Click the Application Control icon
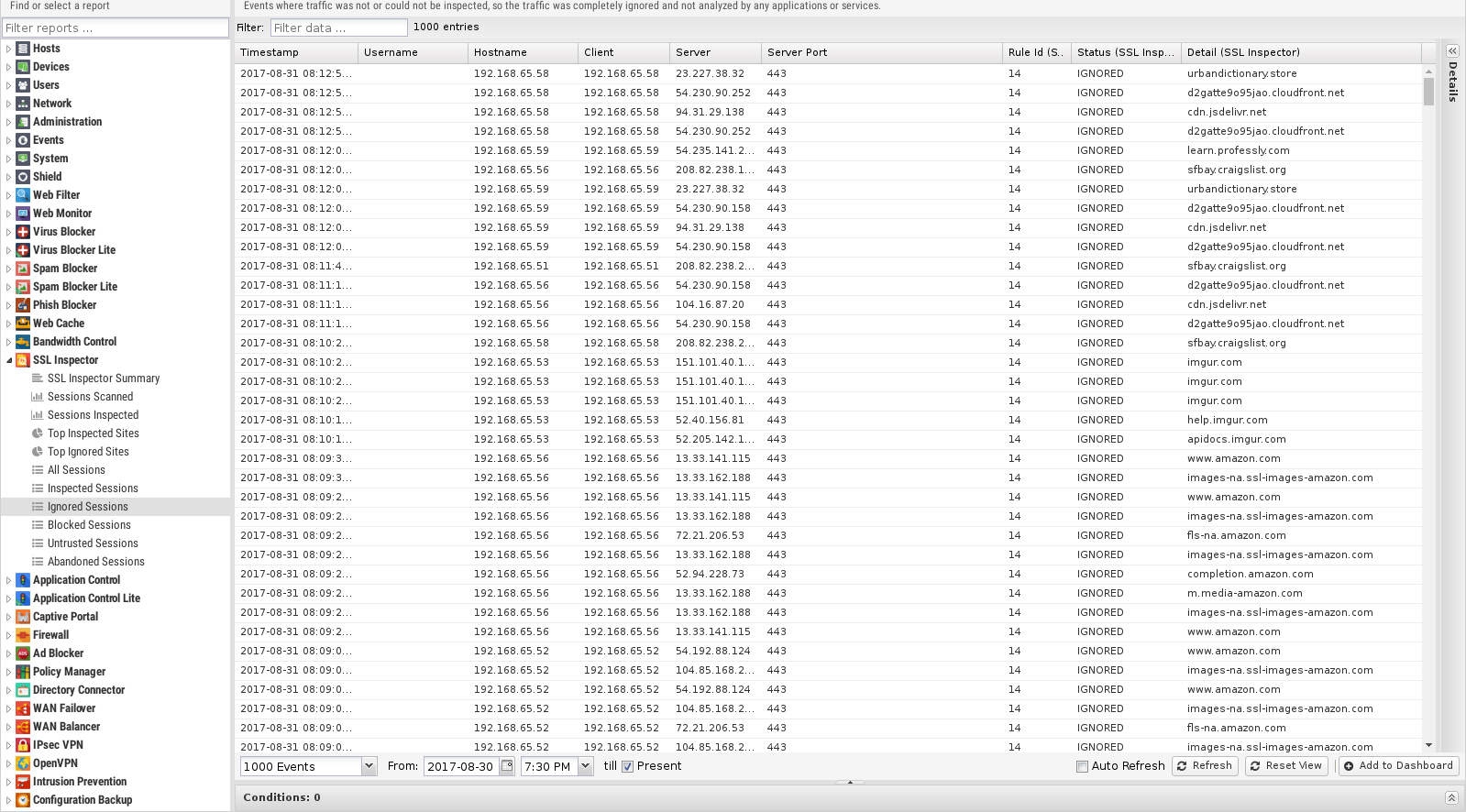 [23, 580]
